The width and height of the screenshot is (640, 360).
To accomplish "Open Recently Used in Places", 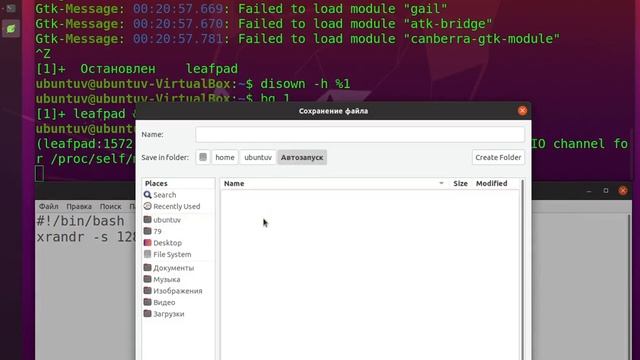I will (176, 206).
